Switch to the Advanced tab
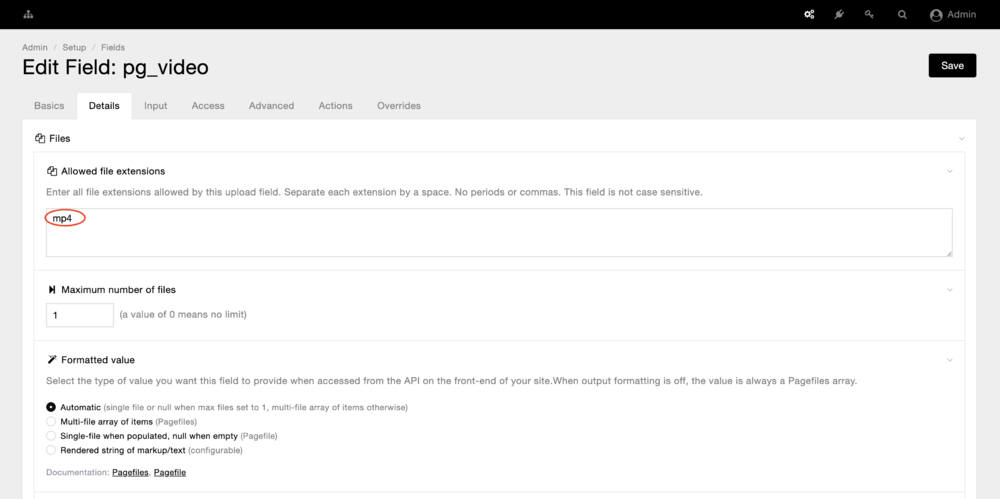Viewport: 1000px width, 499px height. tap(271, 106)
